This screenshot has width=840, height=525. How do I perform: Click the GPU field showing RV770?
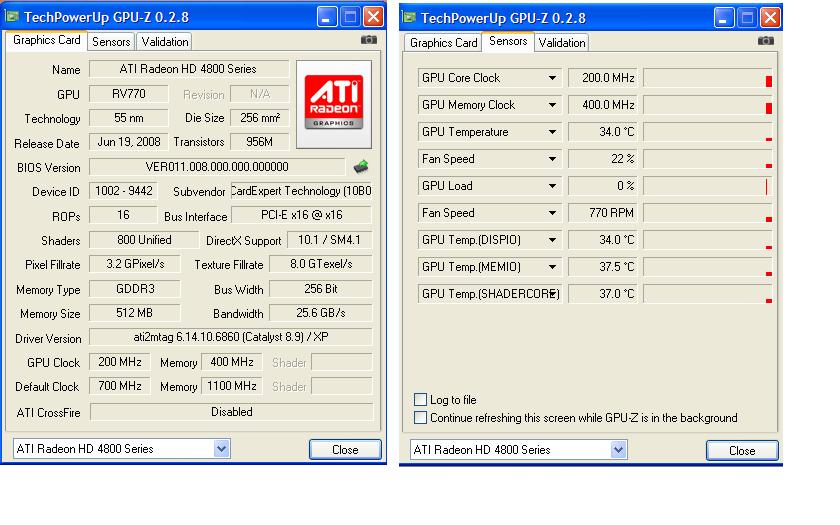coord(129,94)
